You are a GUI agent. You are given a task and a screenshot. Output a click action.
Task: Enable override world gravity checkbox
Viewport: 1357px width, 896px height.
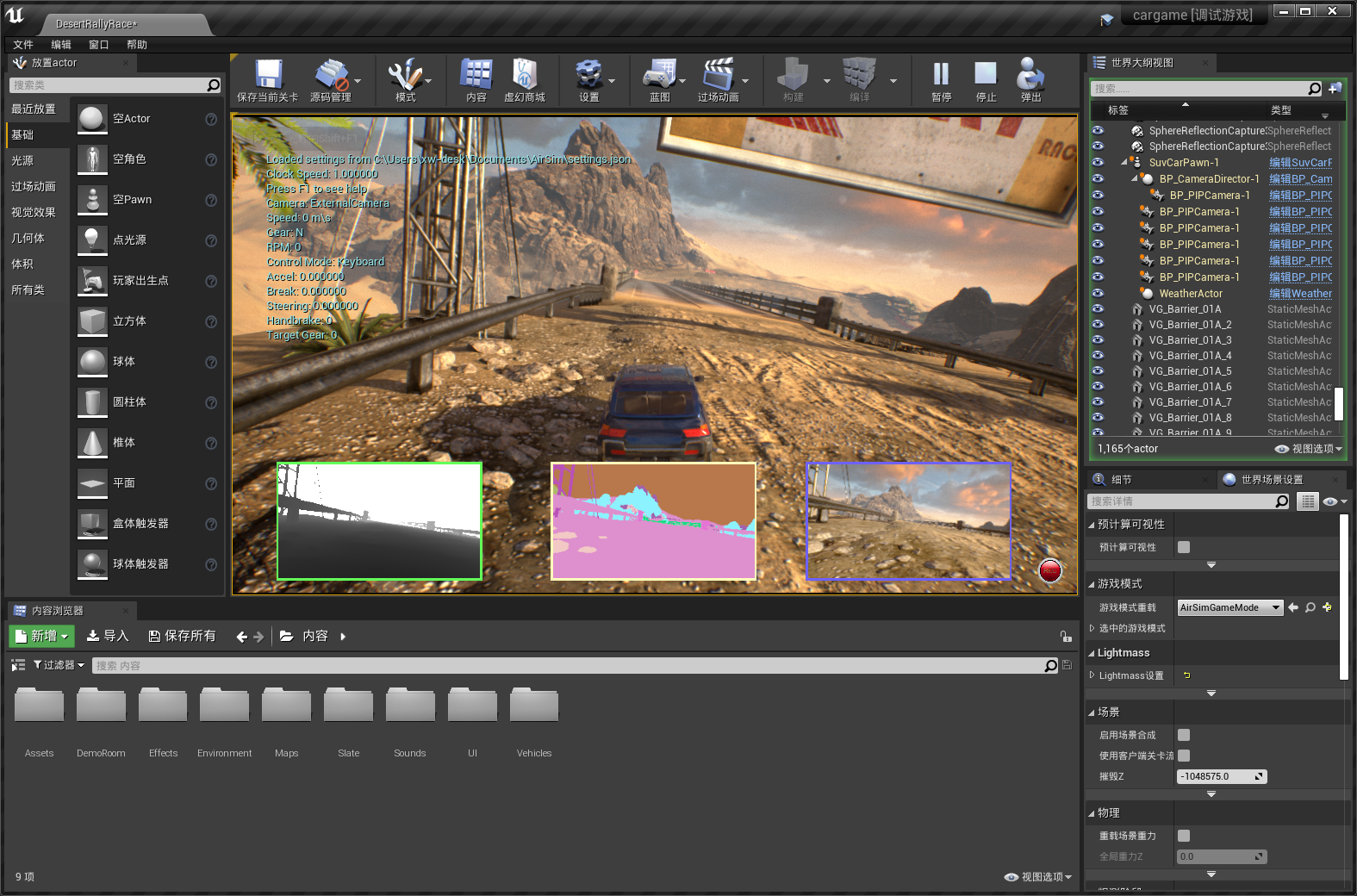point(1184,836)
